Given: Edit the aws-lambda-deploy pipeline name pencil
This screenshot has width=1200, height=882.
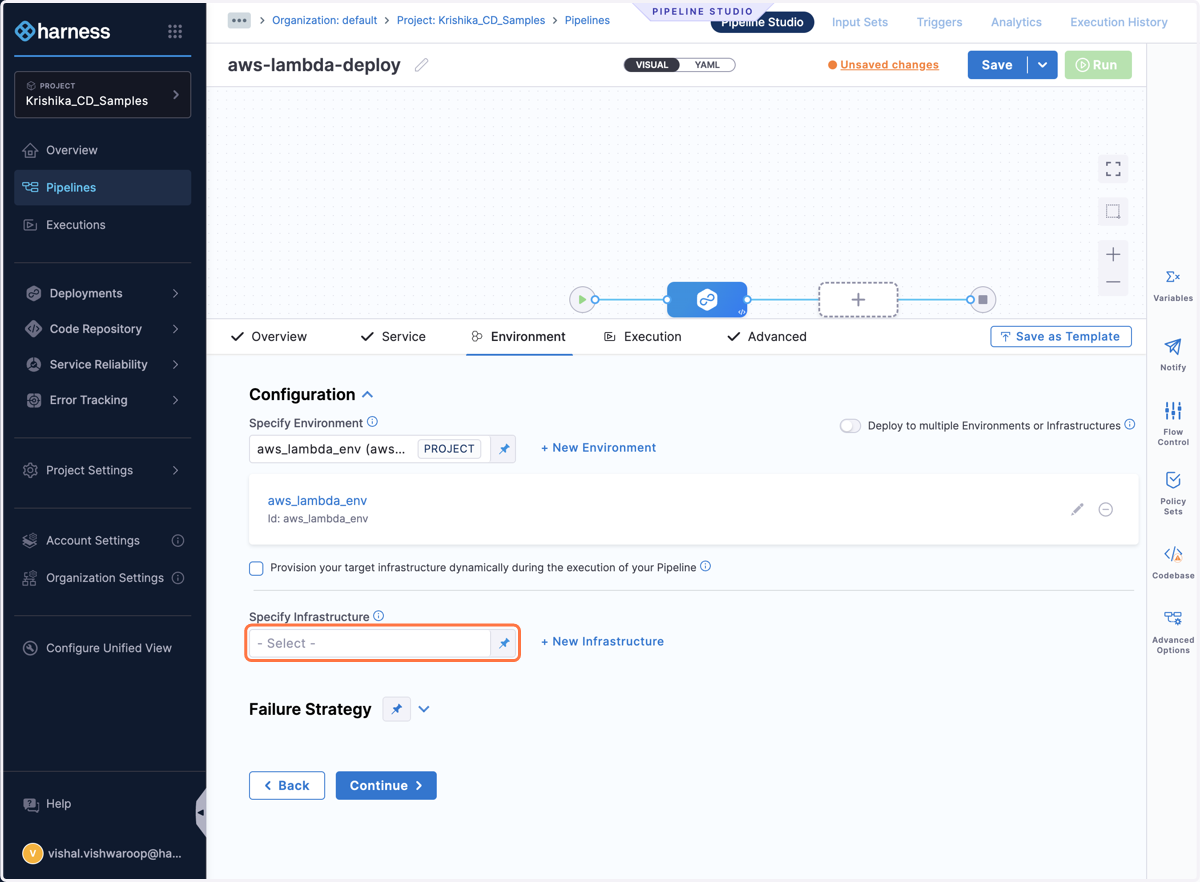Looking at the screenshot, I should click(x=422, y=65).
